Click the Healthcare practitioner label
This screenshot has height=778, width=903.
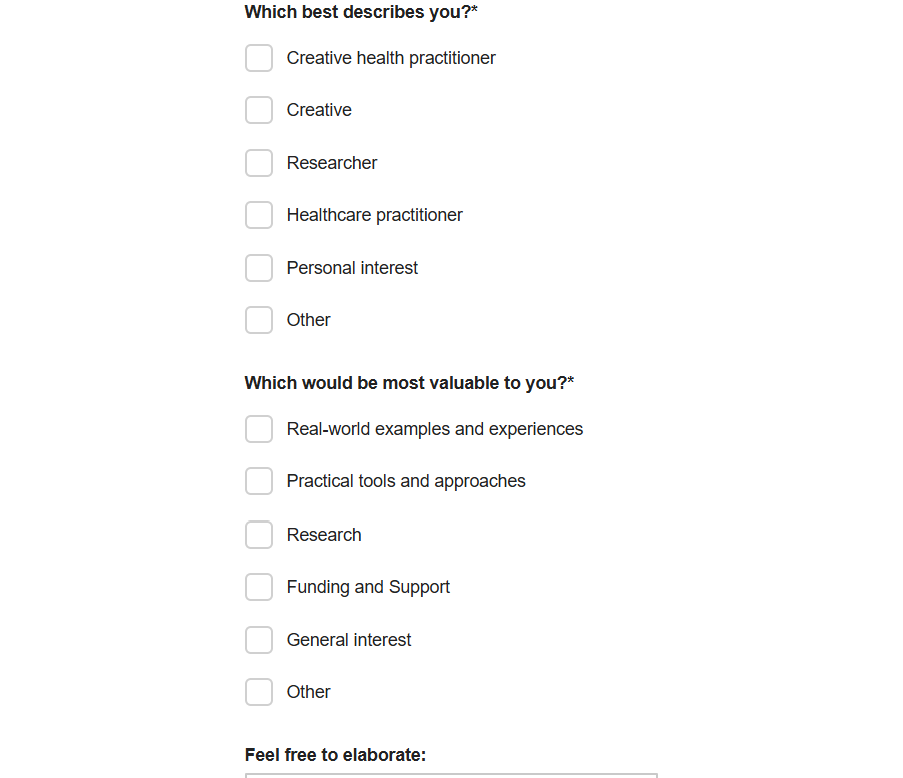click(374, 215)
